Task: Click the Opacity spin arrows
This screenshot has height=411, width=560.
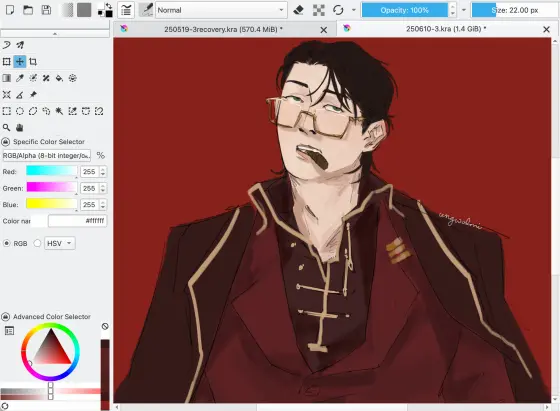Action: (x=452, y=10)
